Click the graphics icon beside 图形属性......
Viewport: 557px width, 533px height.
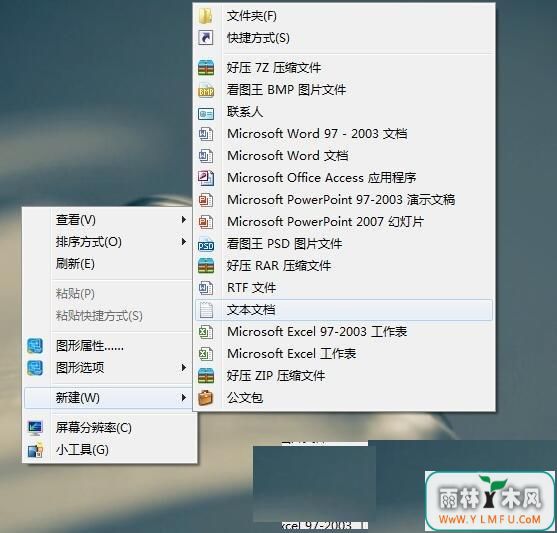pos(35,346)
